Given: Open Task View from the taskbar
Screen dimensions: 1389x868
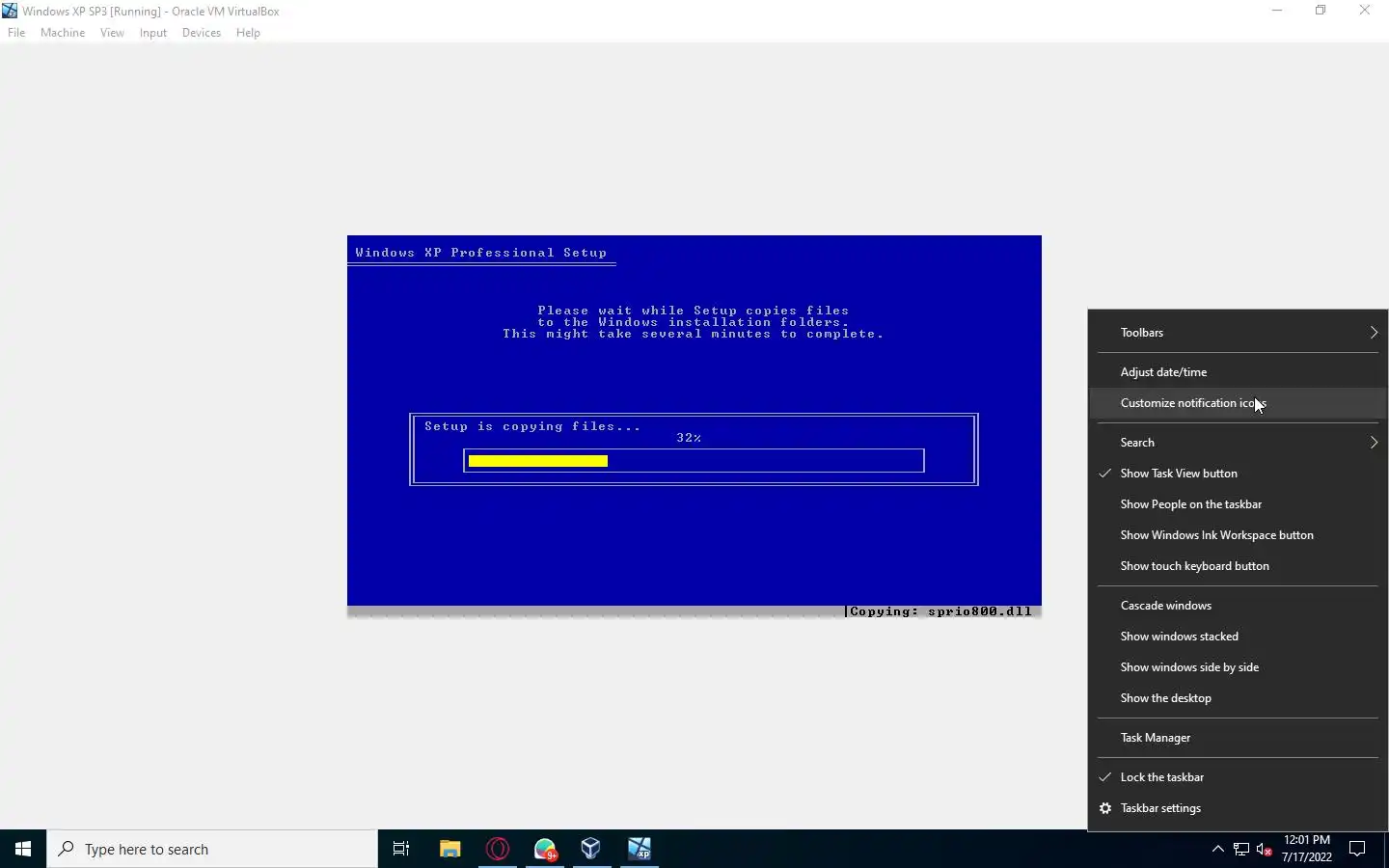Looking at the screenshot, I should [x=401, y=849].
